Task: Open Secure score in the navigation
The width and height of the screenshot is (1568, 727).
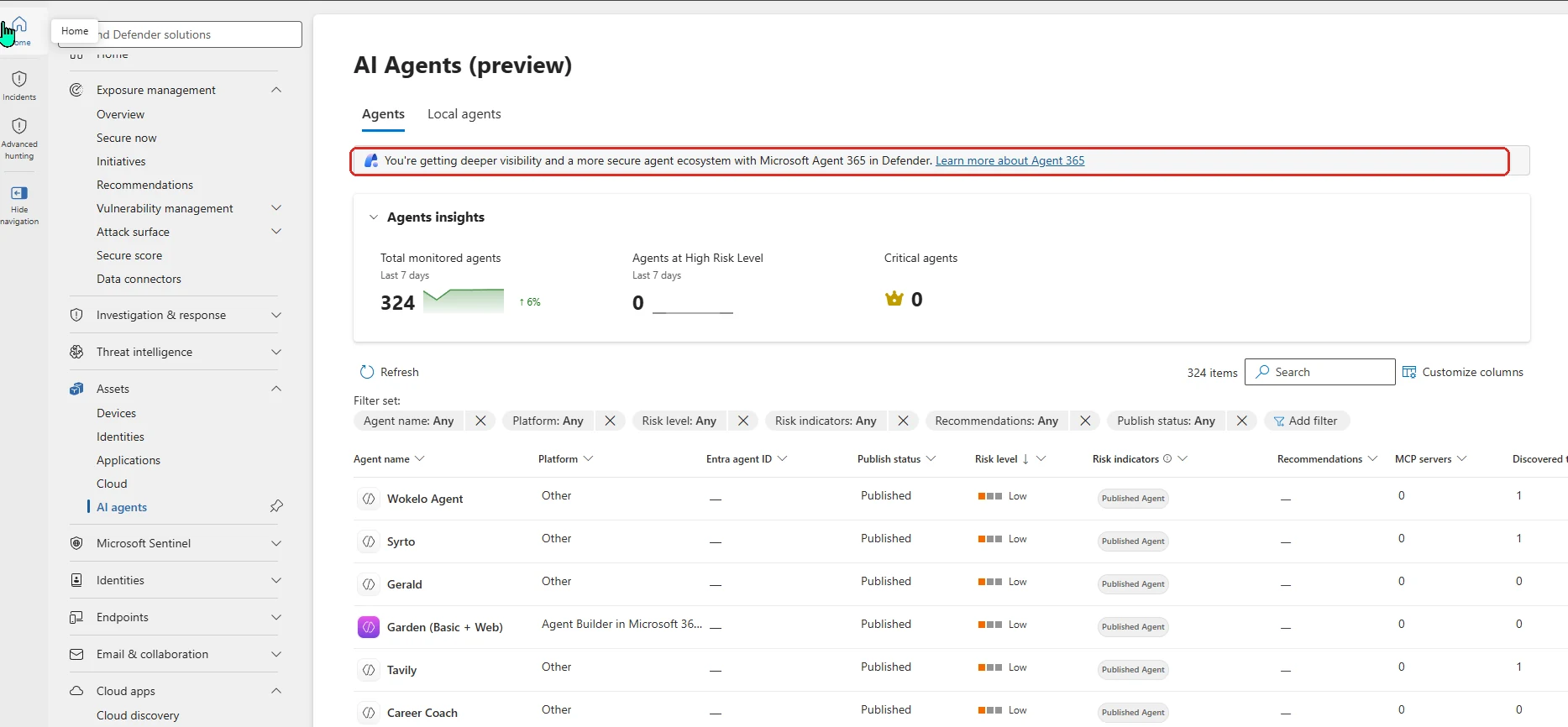Action: point(129,255)
